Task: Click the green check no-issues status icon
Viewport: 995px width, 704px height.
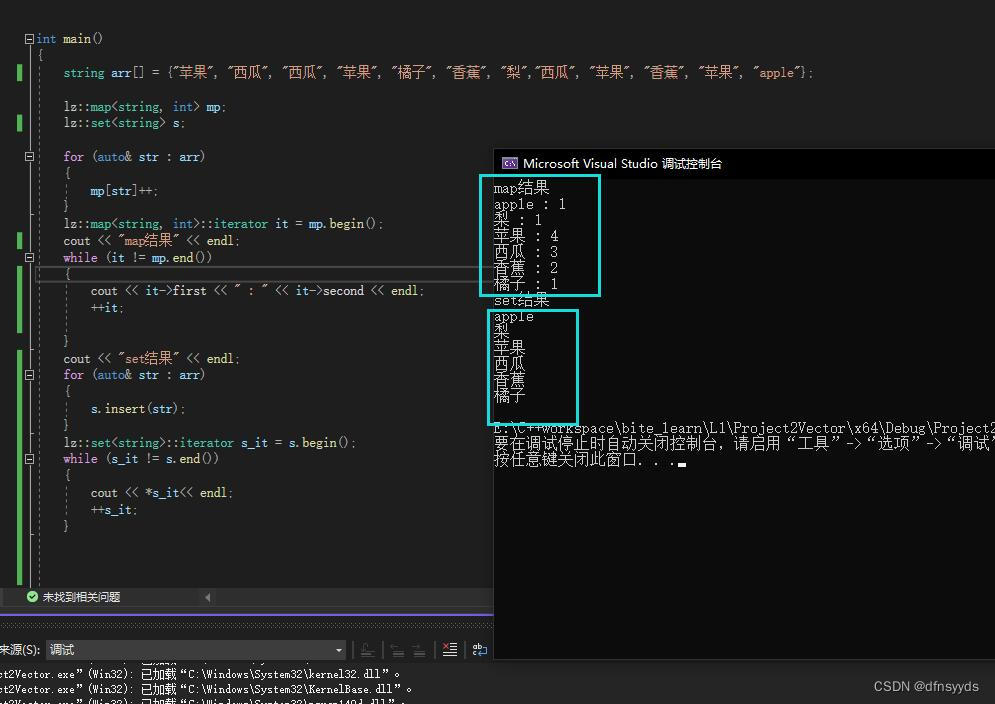Action: (32, 597)
